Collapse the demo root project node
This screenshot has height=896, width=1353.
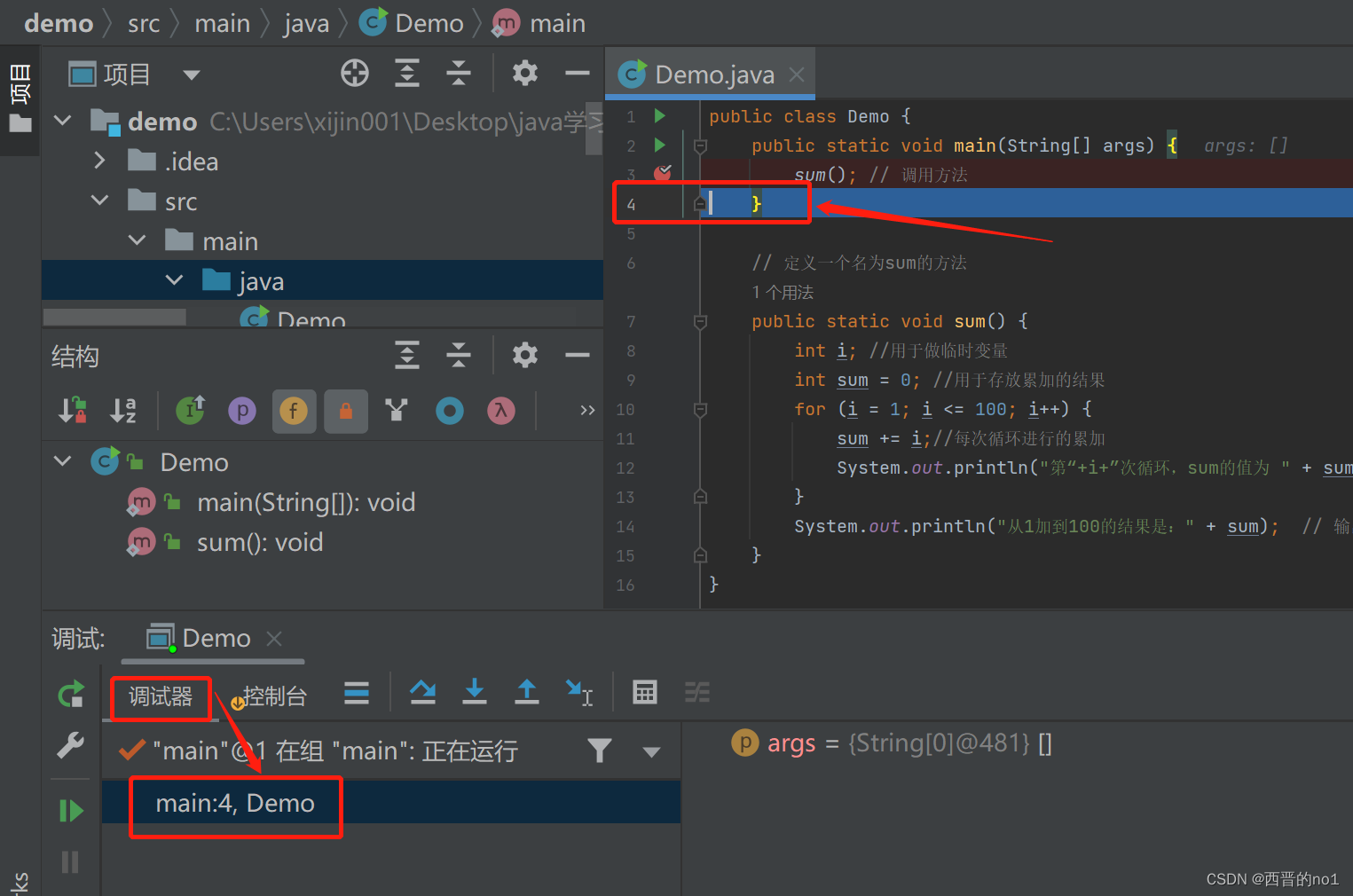[x=63, y=120]
